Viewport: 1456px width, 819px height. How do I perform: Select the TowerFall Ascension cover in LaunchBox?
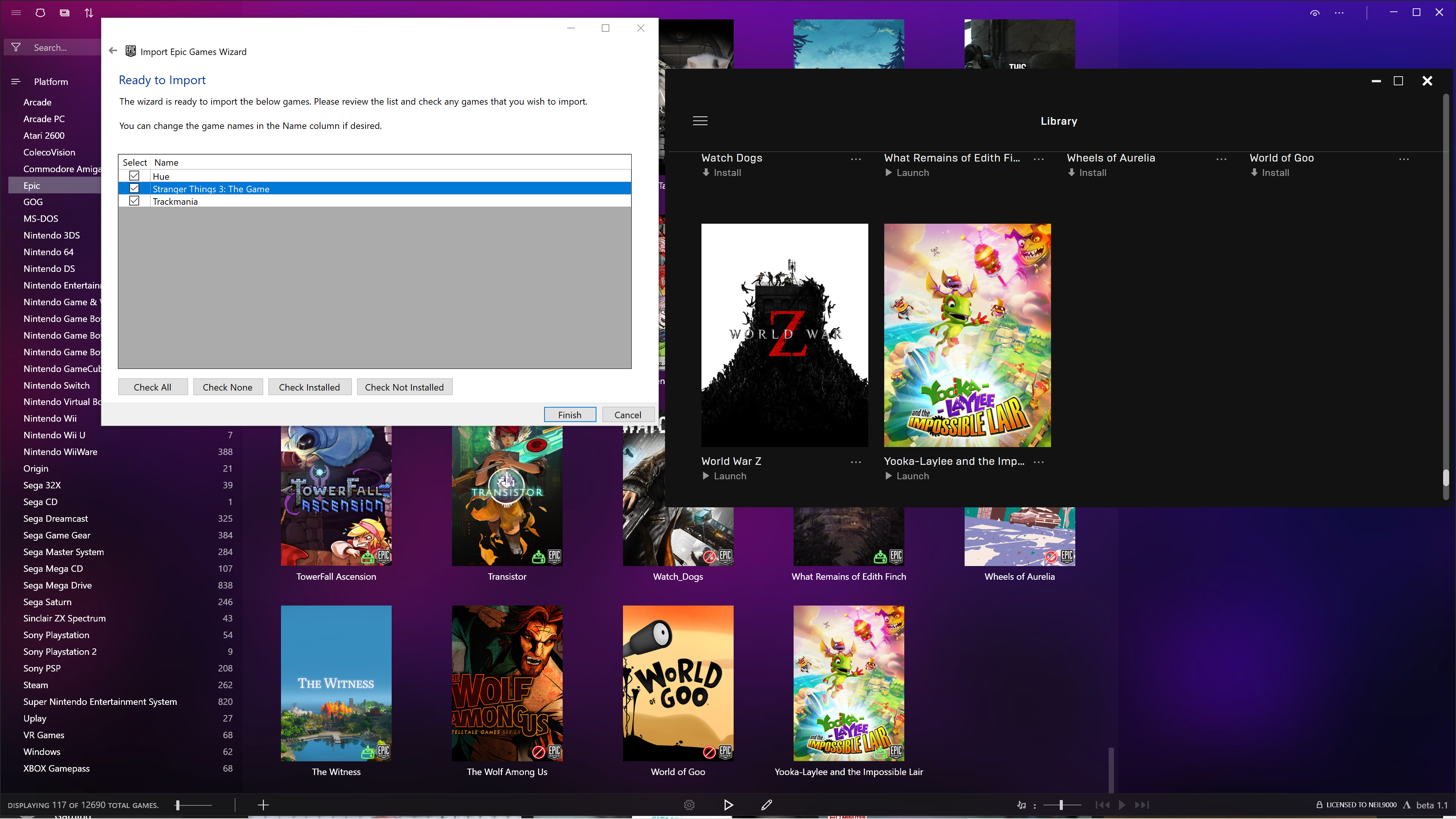pyautogui.click(x=336, y=496)
